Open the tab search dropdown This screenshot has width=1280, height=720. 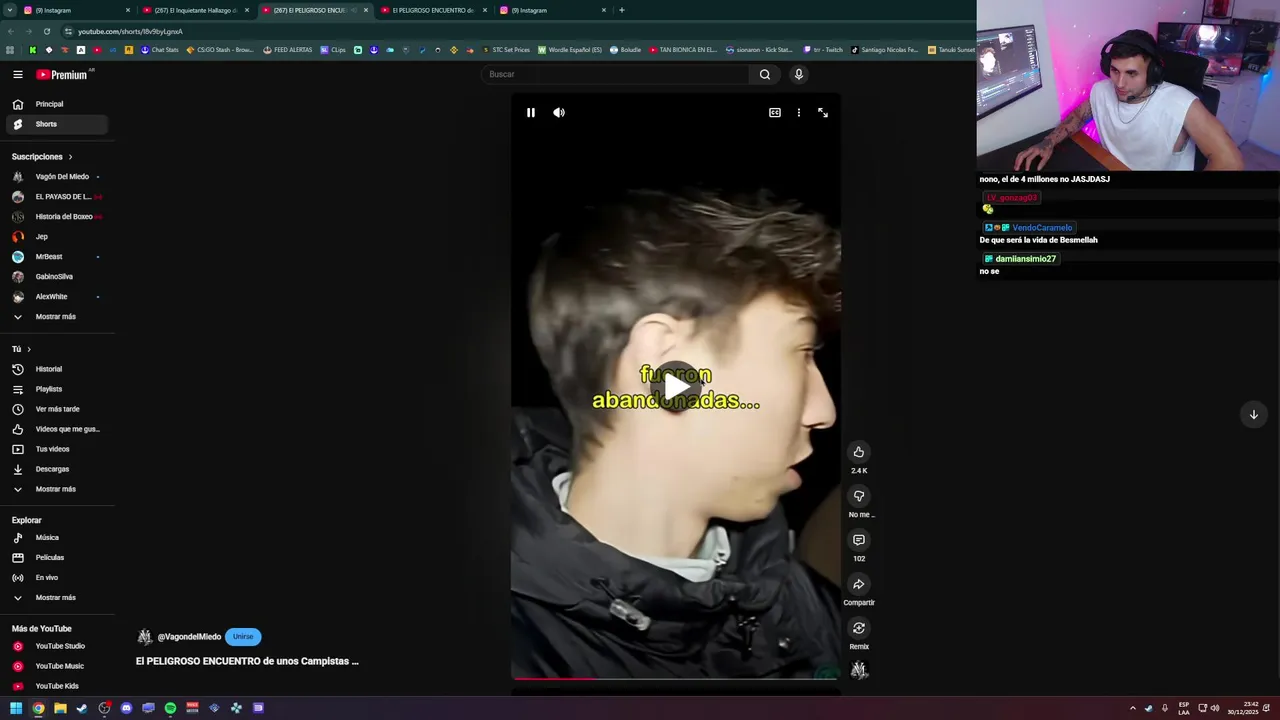(x=9, y=10)
